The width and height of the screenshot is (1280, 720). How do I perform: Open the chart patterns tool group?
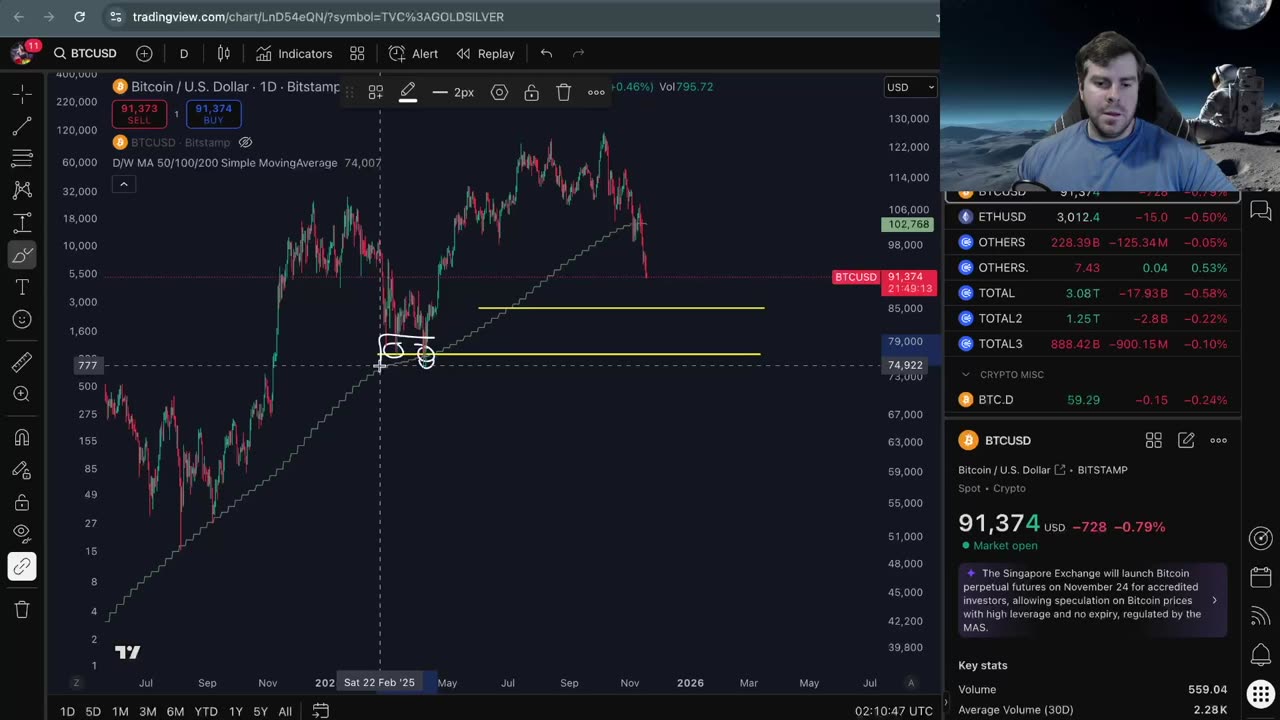(21, 190)
